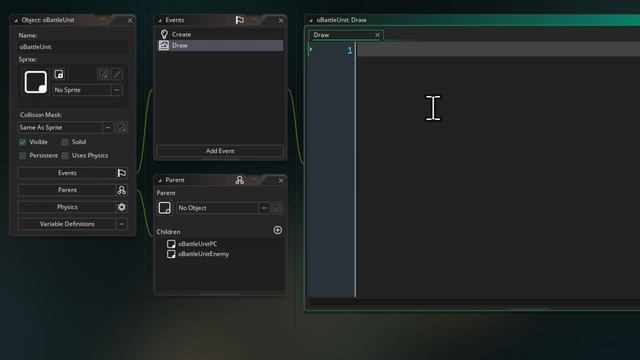This screenshot has height=360, width=640.
Task: Enable the Persistent checkbox
Action: tap(22, 156)
